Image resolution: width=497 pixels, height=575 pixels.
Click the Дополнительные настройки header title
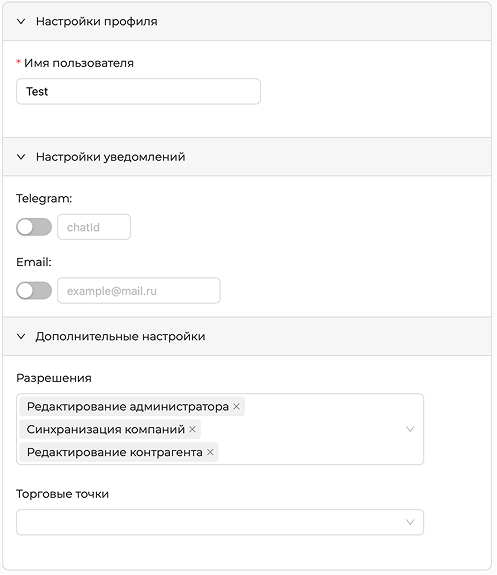click(x=121, y=336)
